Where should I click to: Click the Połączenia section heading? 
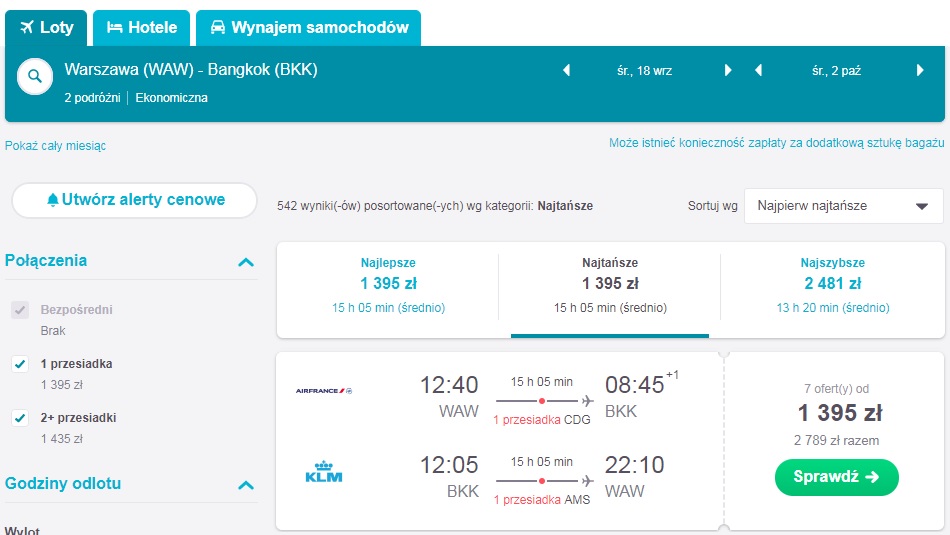pos(46,261)
